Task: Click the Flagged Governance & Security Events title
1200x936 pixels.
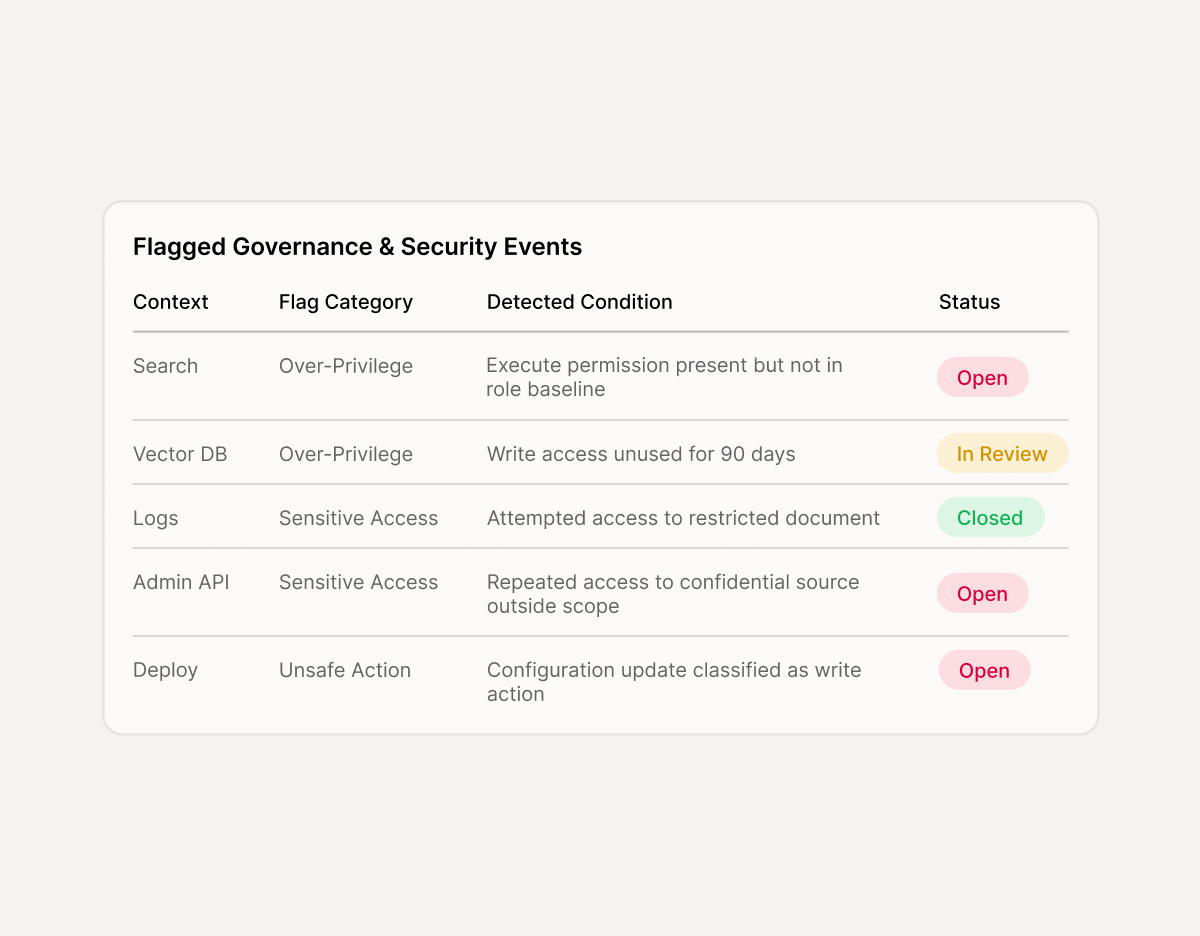Action: pyautogui.click(x=357, y=247)
